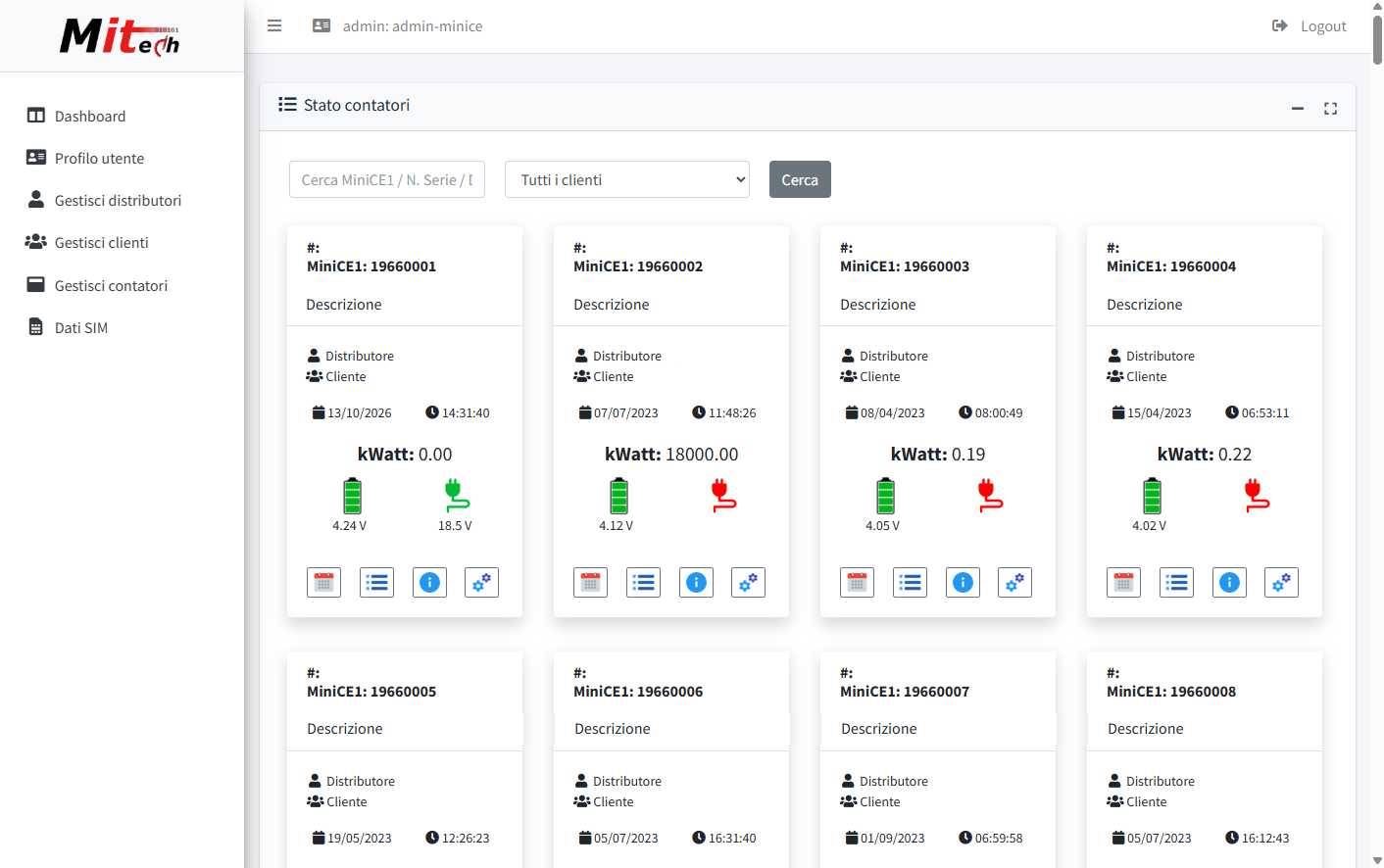This screenshot has width=1384, height=868.
Task: Select MiniCE1: 19660008 title text
Action: point(1171,691)
